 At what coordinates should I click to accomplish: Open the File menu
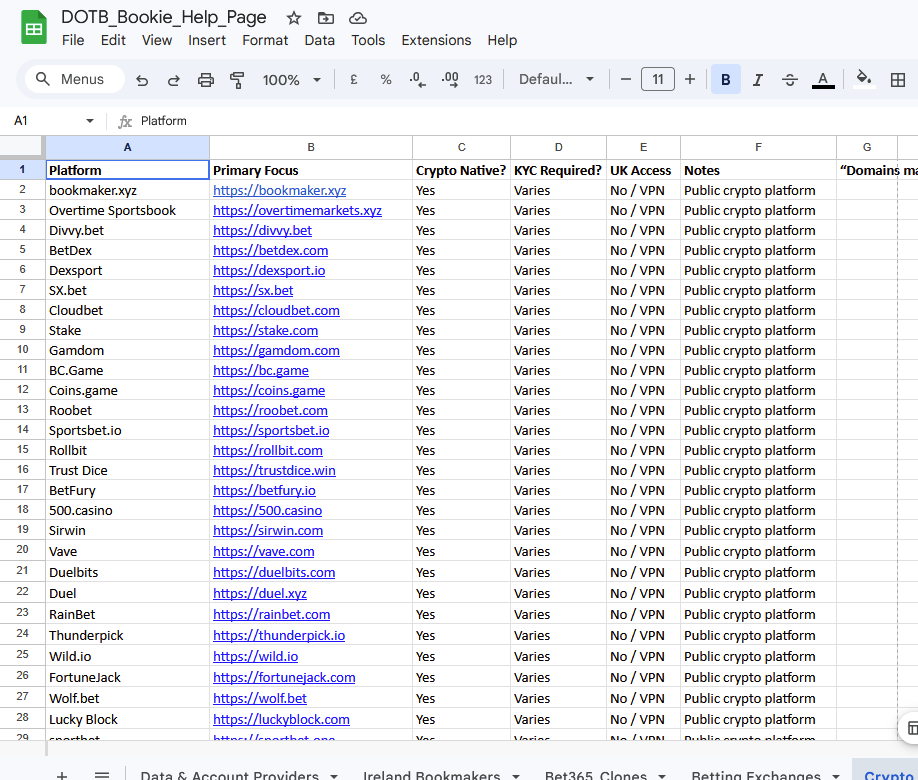[x=73, y=40]
